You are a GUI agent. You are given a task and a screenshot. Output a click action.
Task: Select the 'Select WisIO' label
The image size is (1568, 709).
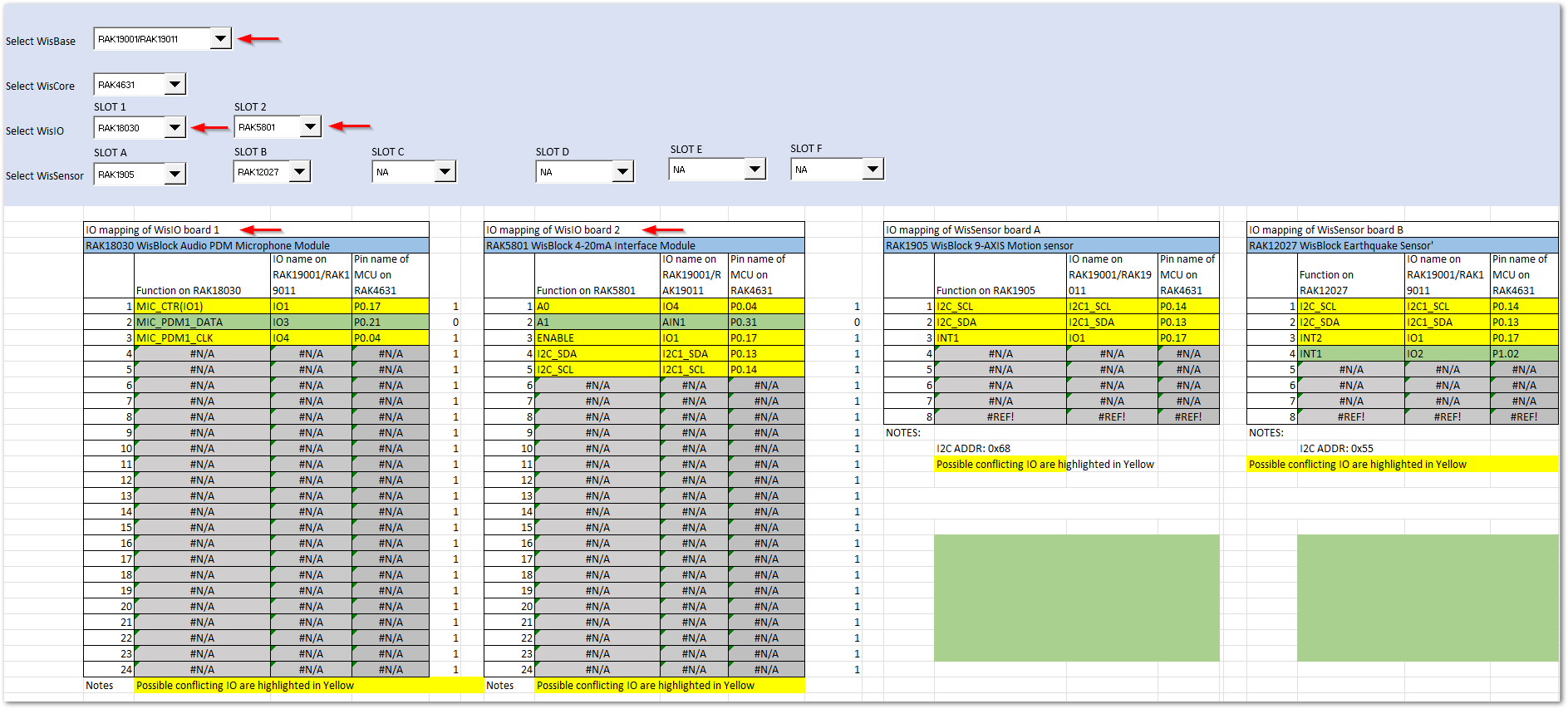[x=35, y=130]
